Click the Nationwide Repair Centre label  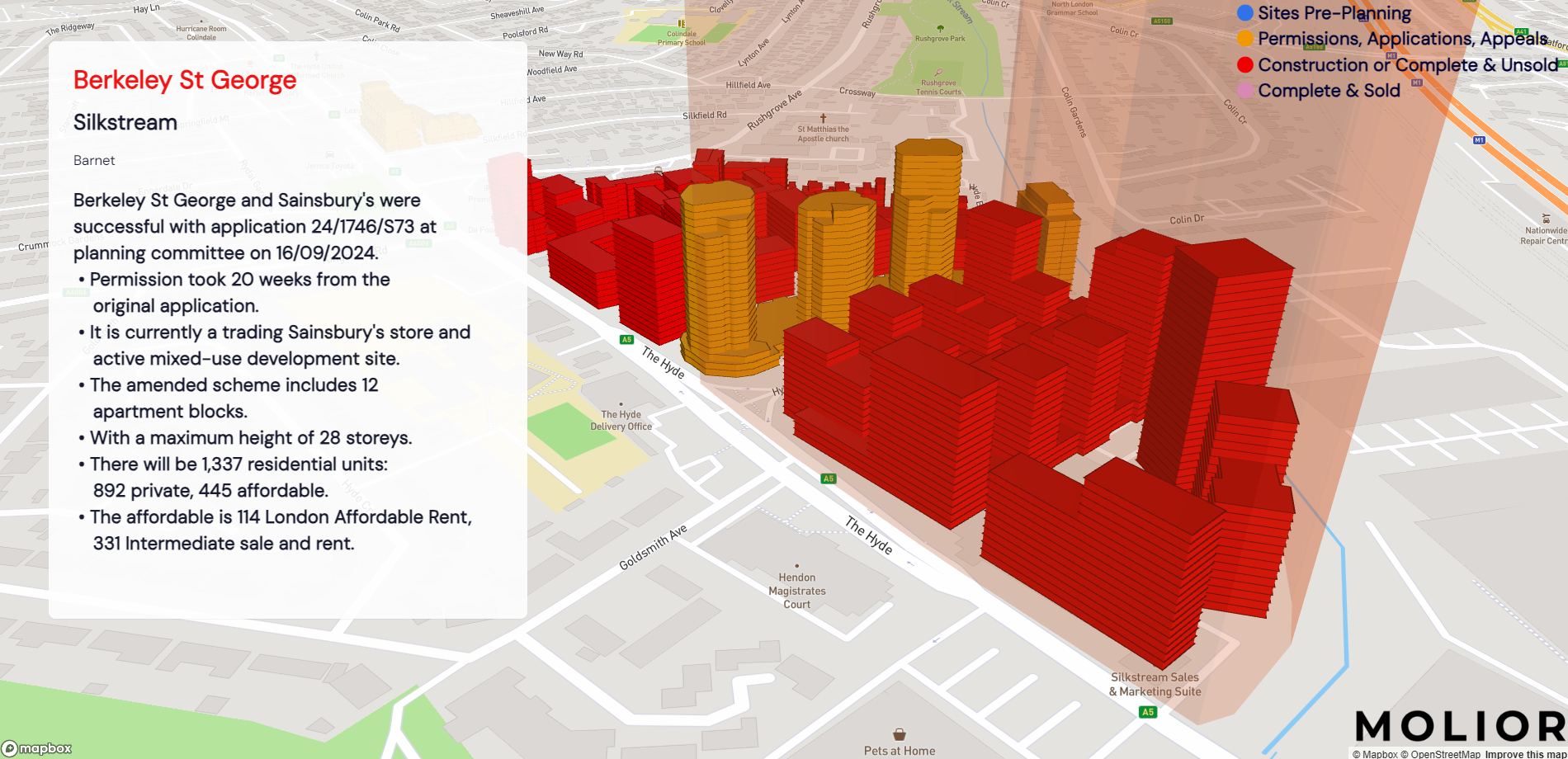1545,236
